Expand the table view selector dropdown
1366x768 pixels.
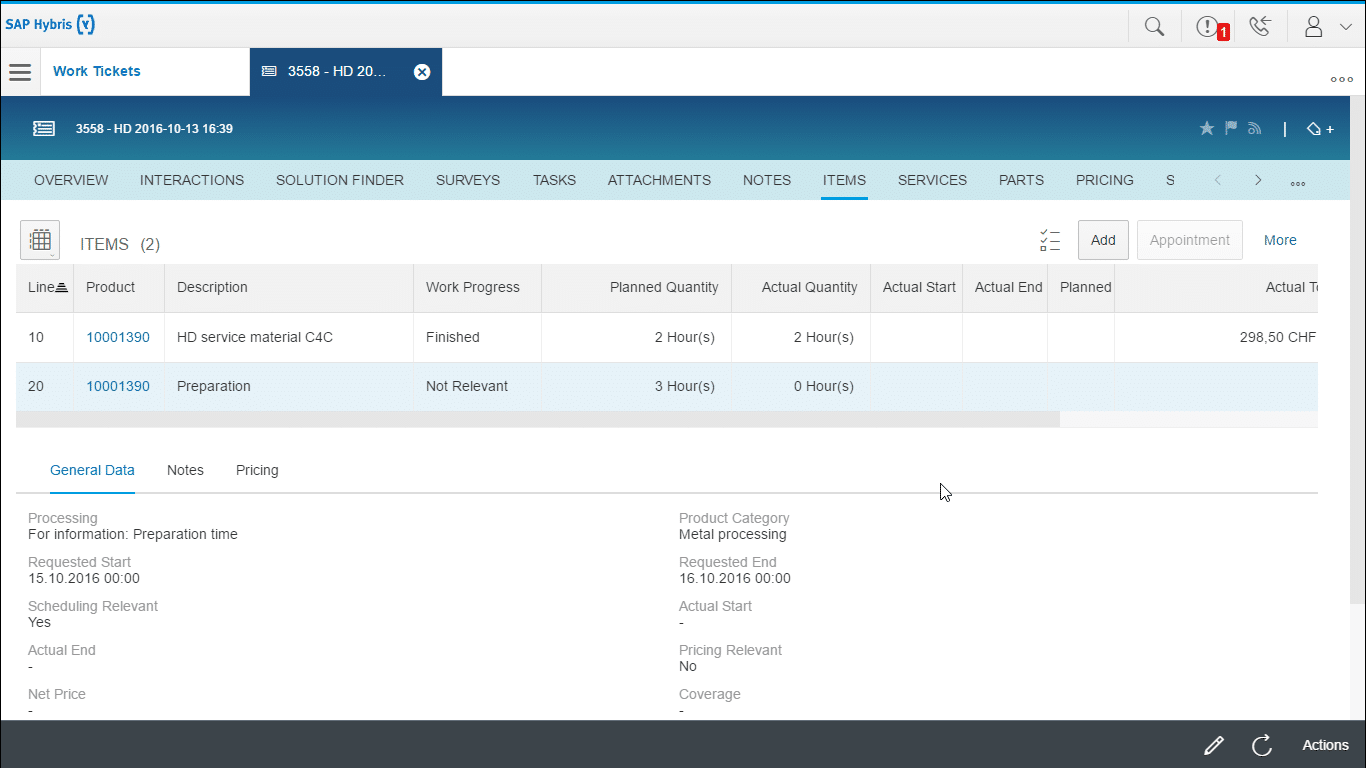(x=40, y=241)
